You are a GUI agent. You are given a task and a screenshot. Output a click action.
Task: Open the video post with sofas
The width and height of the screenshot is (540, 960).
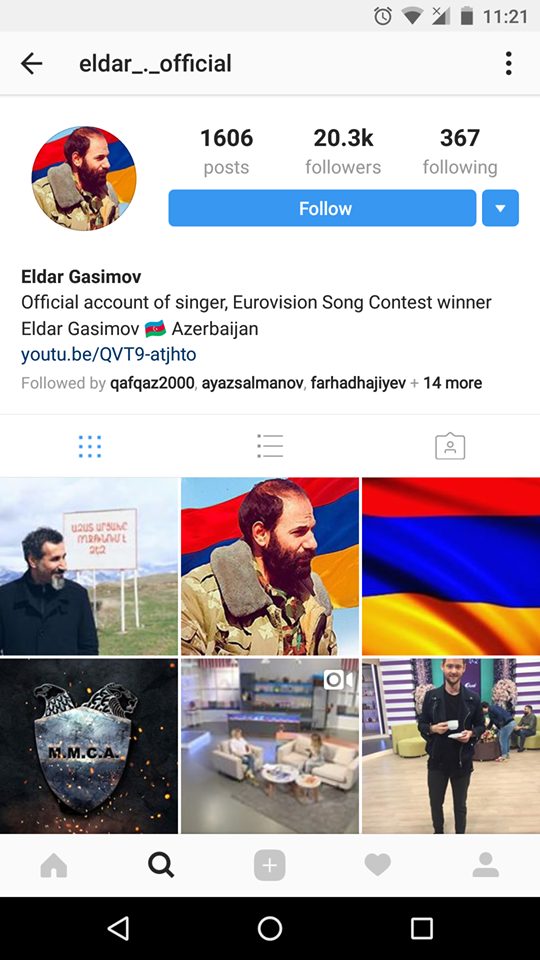(x=270, y=746)
